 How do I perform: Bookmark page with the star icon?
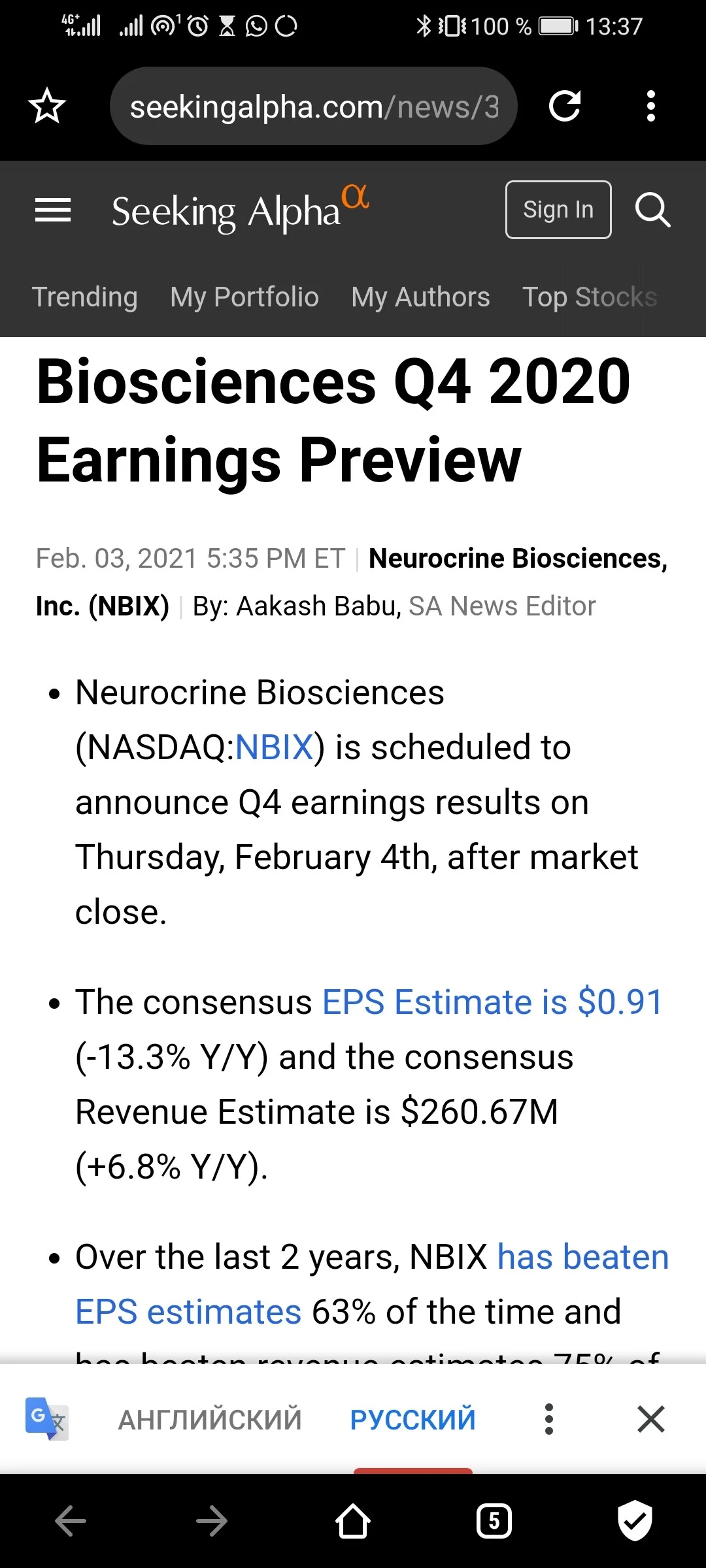coord(47,106)
